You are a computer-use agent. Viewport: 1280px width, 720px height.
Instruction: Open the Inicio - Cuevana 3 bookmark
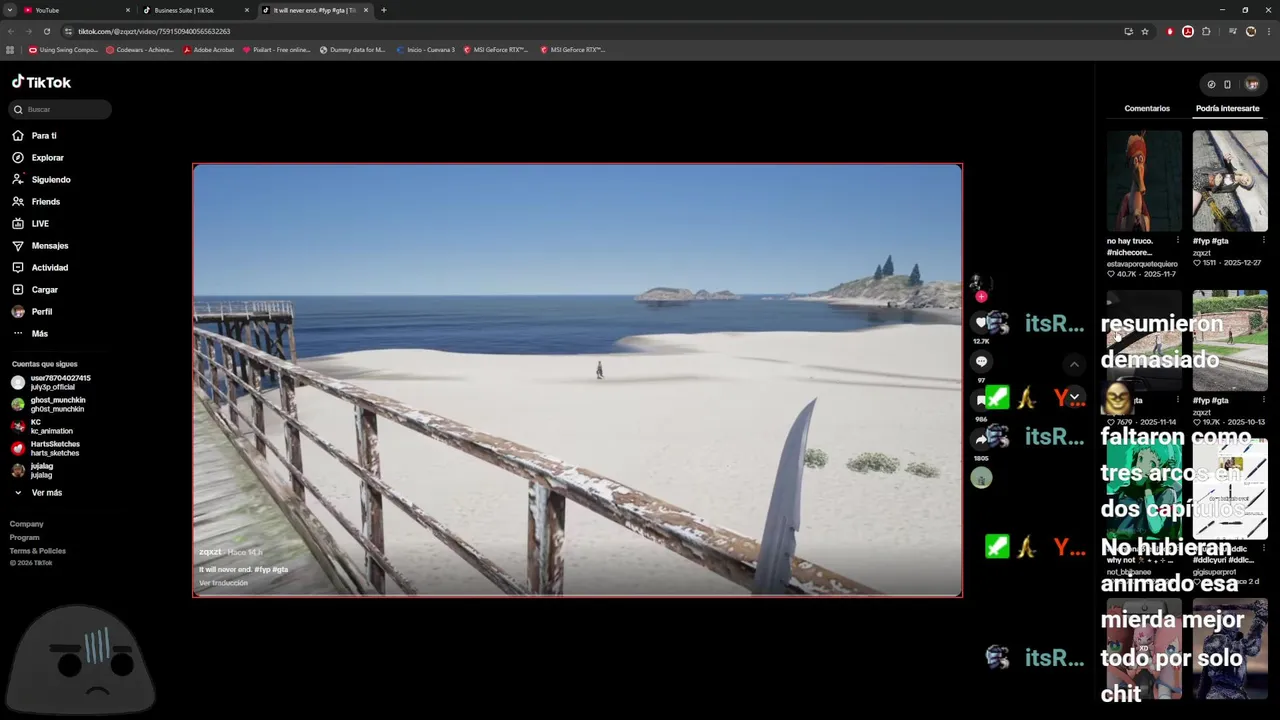point(425,49)
